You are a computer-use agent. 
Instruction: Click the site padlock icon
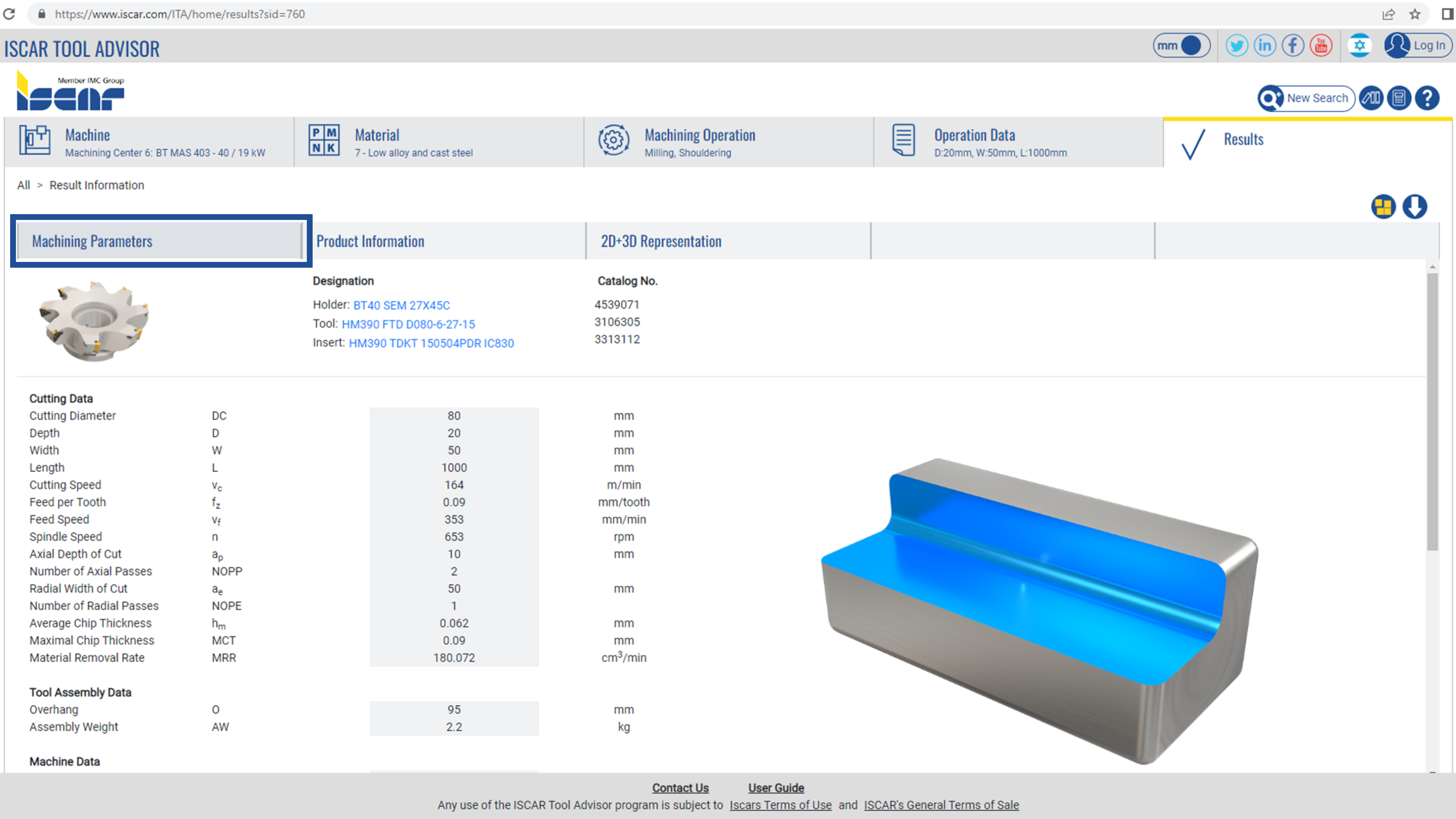click(41, 14)
